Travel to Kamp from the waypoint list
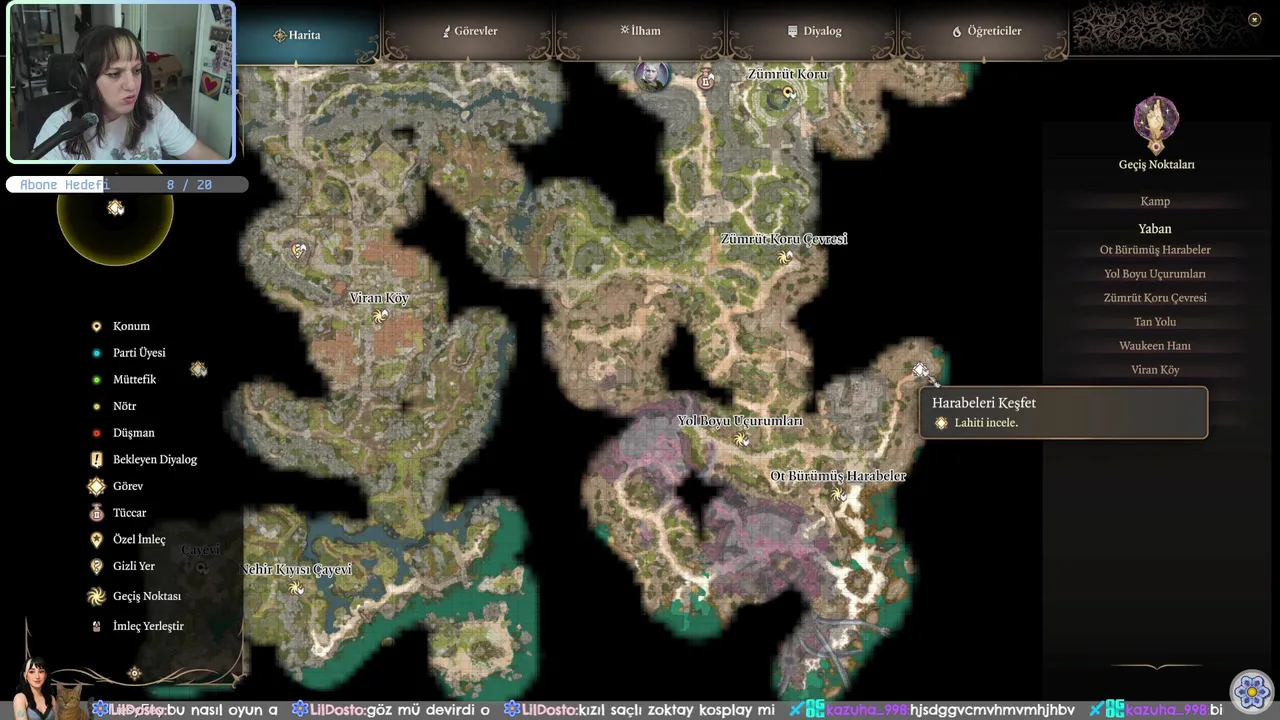 tap(1155, 201)
